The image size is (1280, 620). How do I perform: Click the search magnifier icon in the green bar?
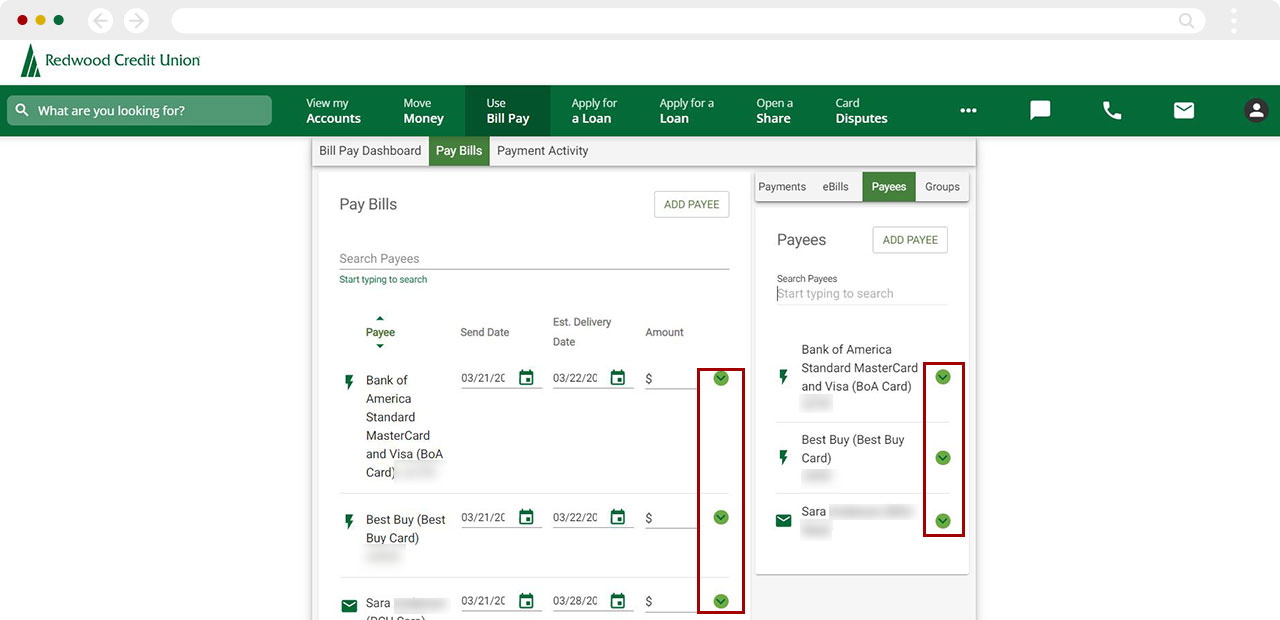click(x=22, y=111)
